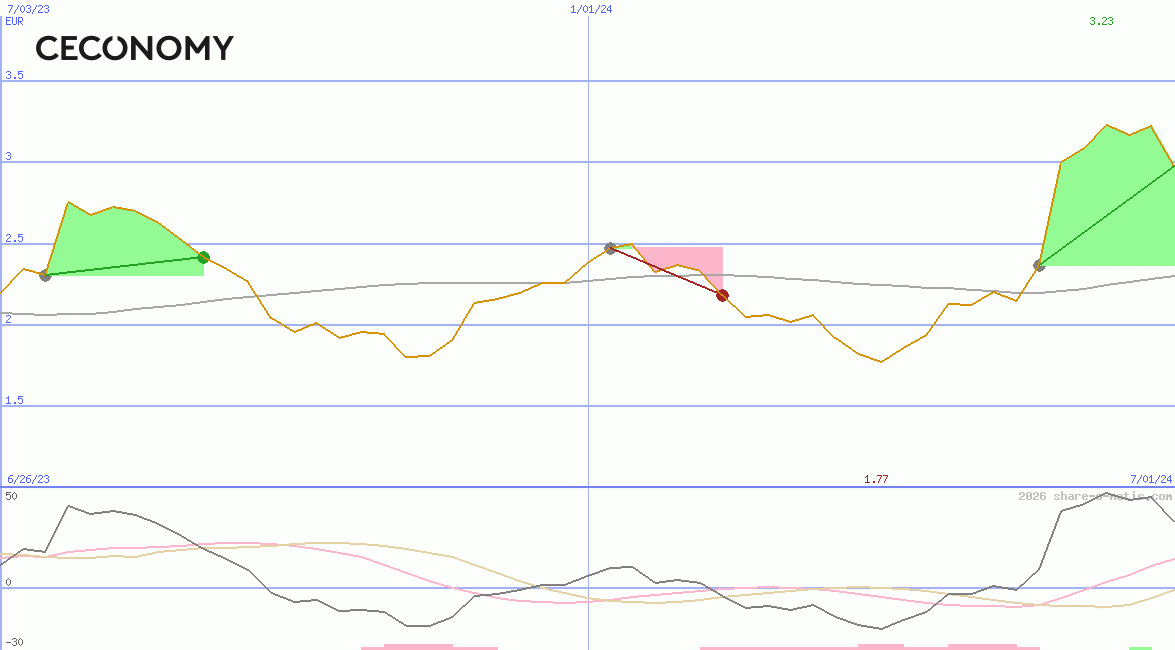Click the 7/03/23 date label

[28, 9]
